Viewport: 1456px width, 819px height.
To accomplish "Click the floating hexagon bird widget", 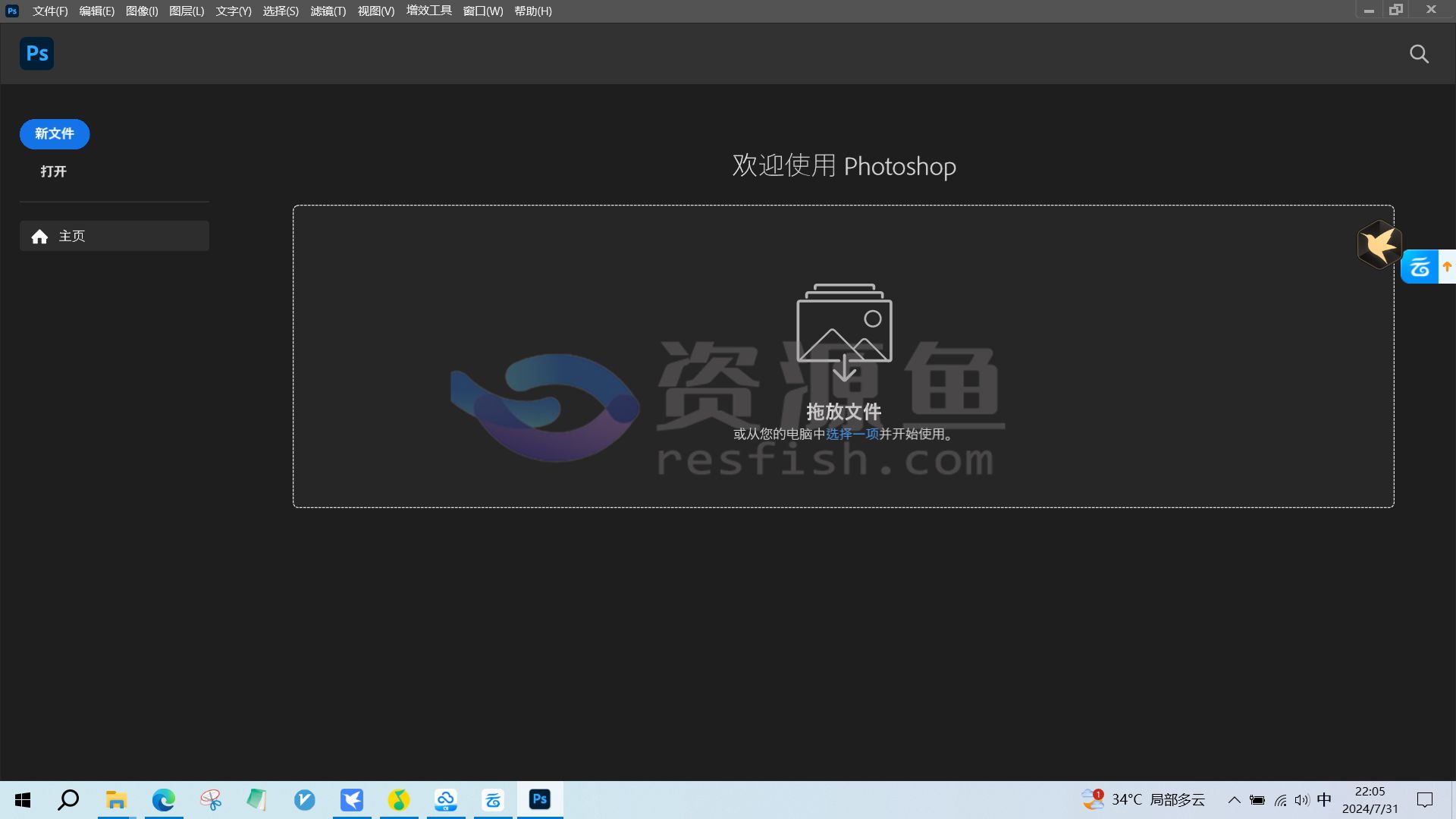I will click(x=1379, y=244).
